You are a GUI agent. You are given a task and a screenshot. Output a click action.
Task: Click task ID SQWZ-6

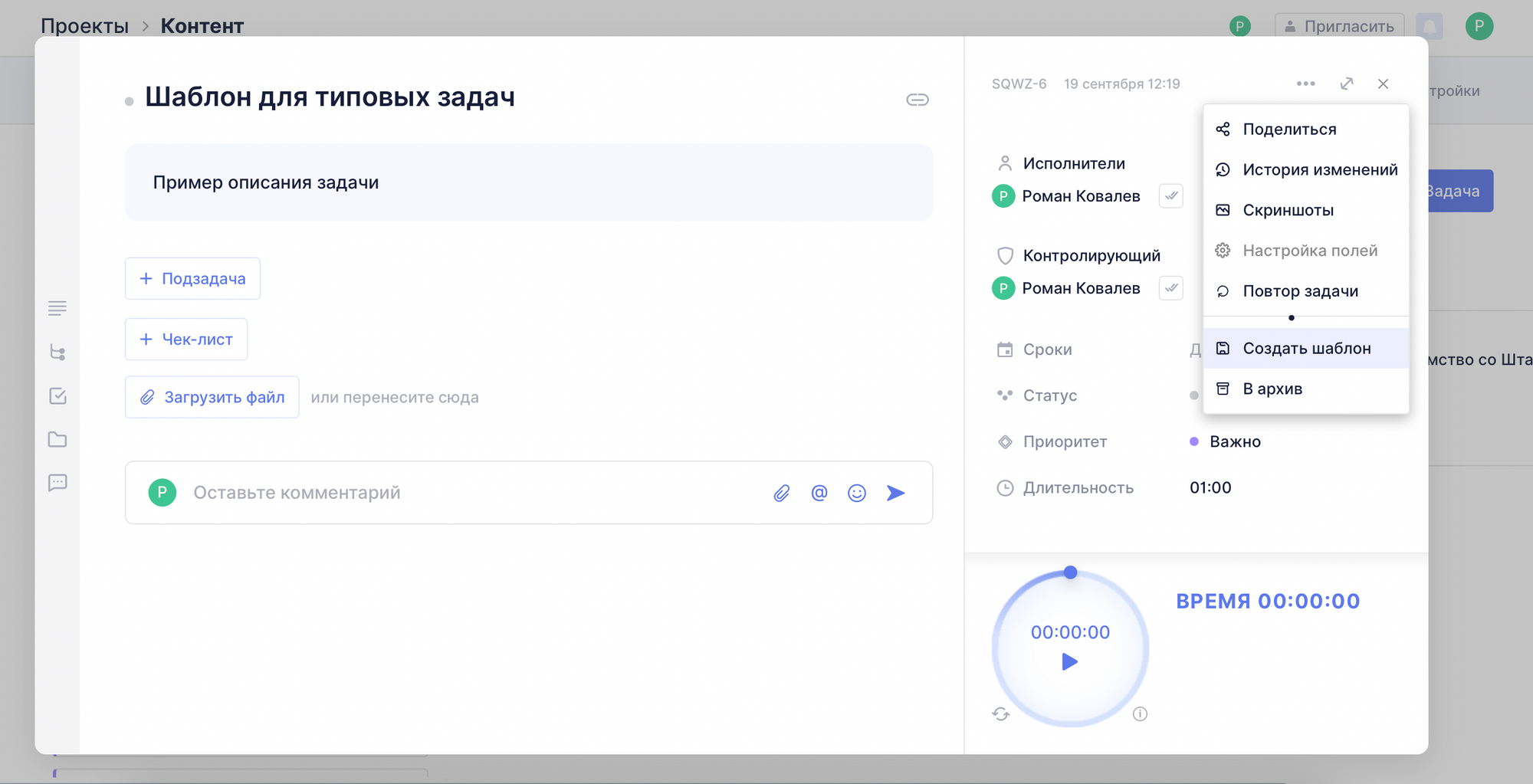(x=1019, y=84)
